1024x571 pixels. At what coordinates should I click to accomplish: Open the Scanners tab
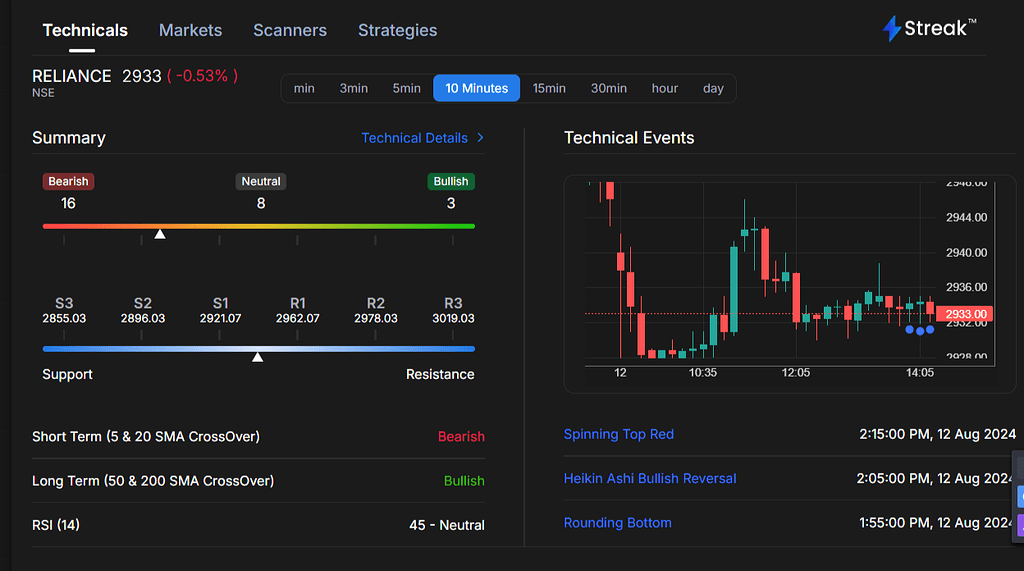(290, 30)
